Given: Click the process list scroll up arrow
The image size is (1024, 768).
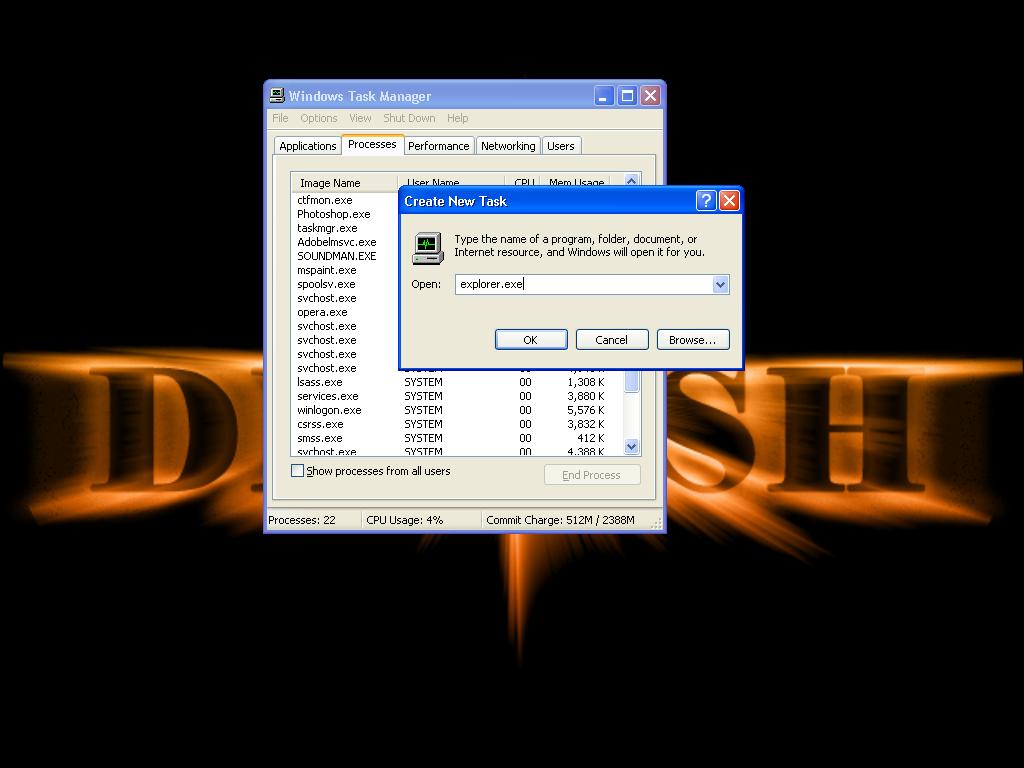Looking at the screenshot, I should pos(631,180).
